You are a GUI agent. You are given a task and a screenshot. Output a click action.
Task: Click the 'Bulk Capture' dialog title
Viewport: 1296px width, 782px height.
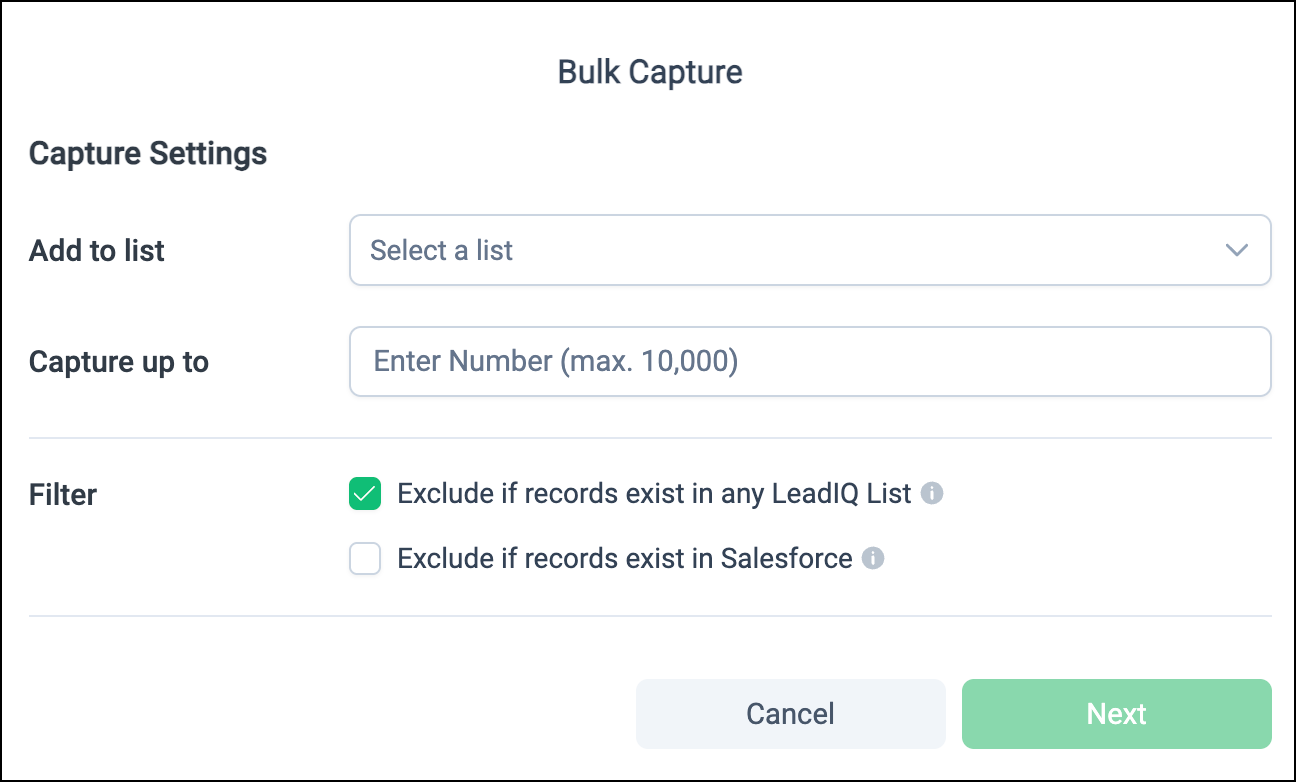click(x=650, y=73)
